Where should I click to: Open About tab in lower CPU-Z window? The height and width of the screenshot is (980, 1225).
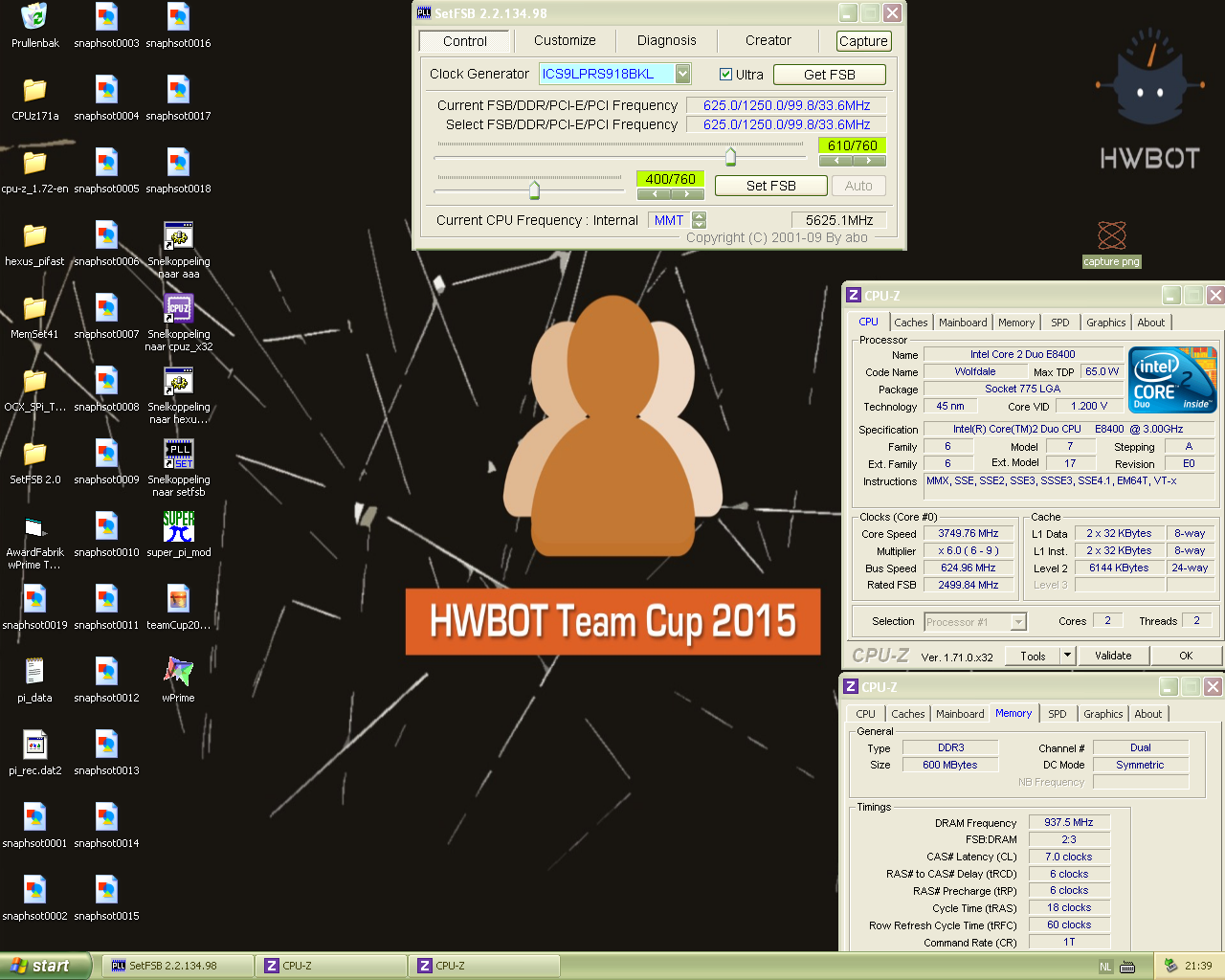(x=1148, y=714)
